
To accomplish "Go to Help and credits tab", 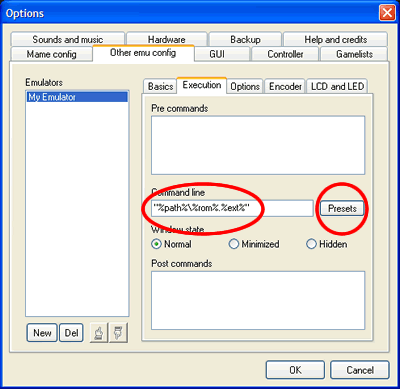I will (x=336, y=39).
